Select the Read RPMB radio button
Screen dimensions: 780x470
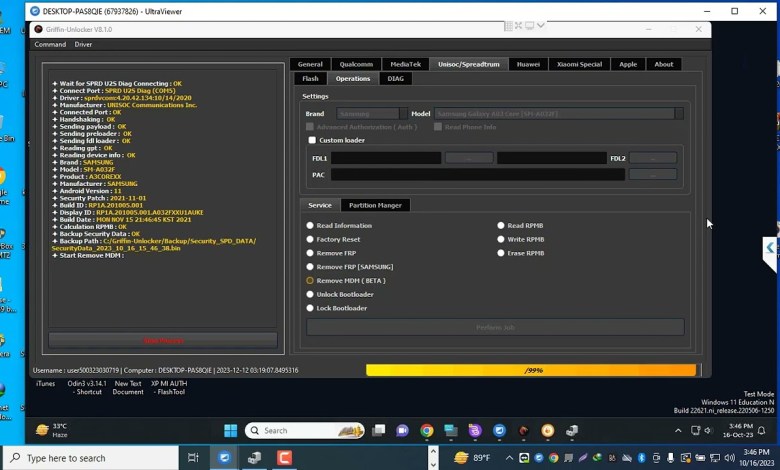point(501,225)
